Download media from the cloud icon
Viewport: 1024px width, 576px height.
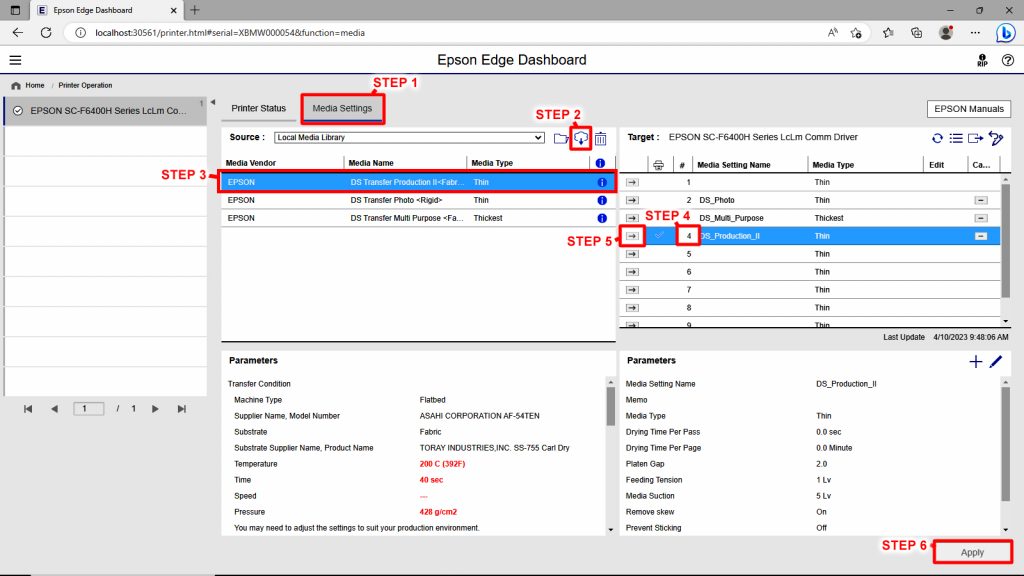click(x=581, y=138)
